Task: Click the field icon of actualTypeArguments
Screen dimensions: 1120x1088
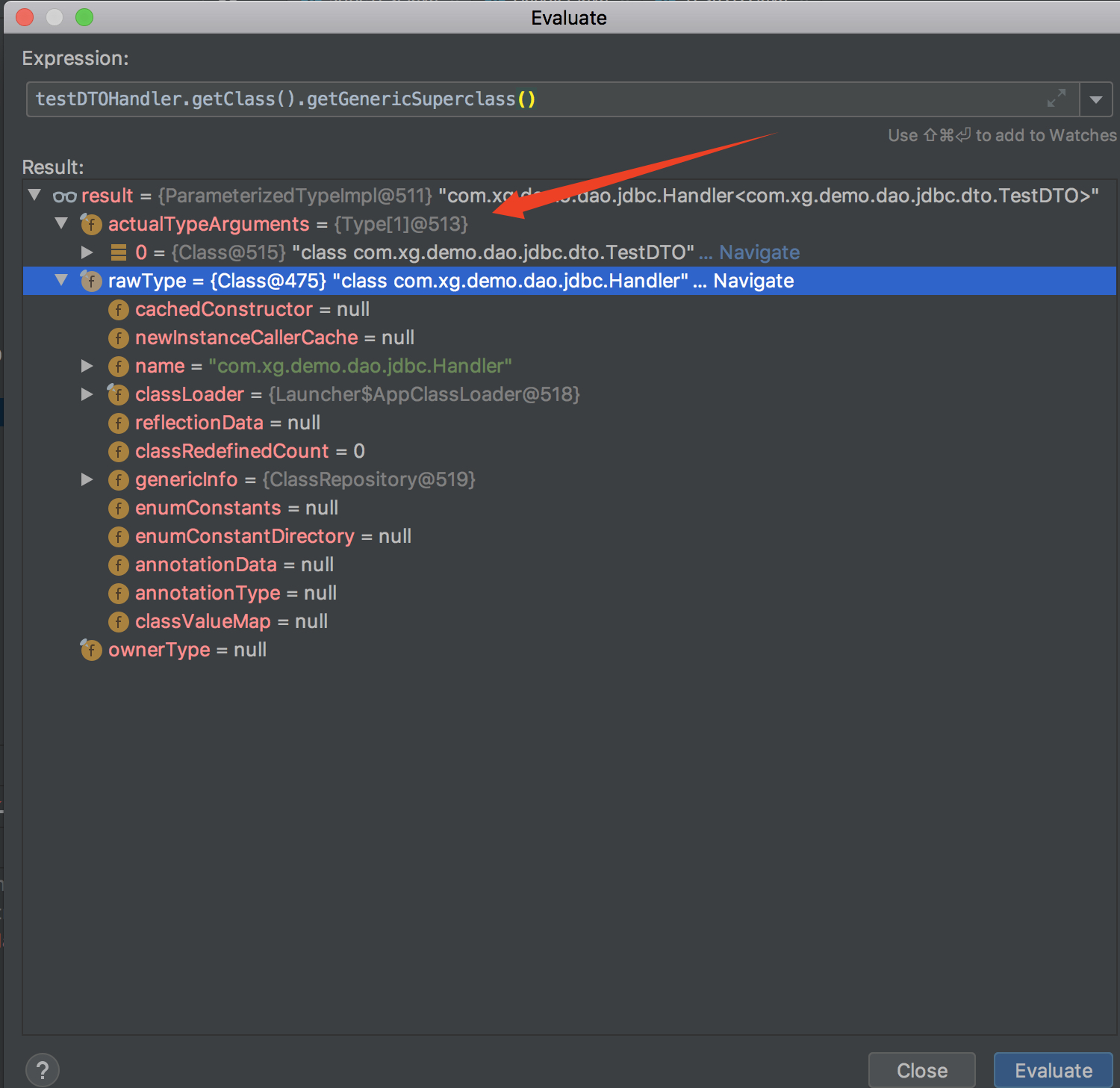Action: (x=91, y=223)
